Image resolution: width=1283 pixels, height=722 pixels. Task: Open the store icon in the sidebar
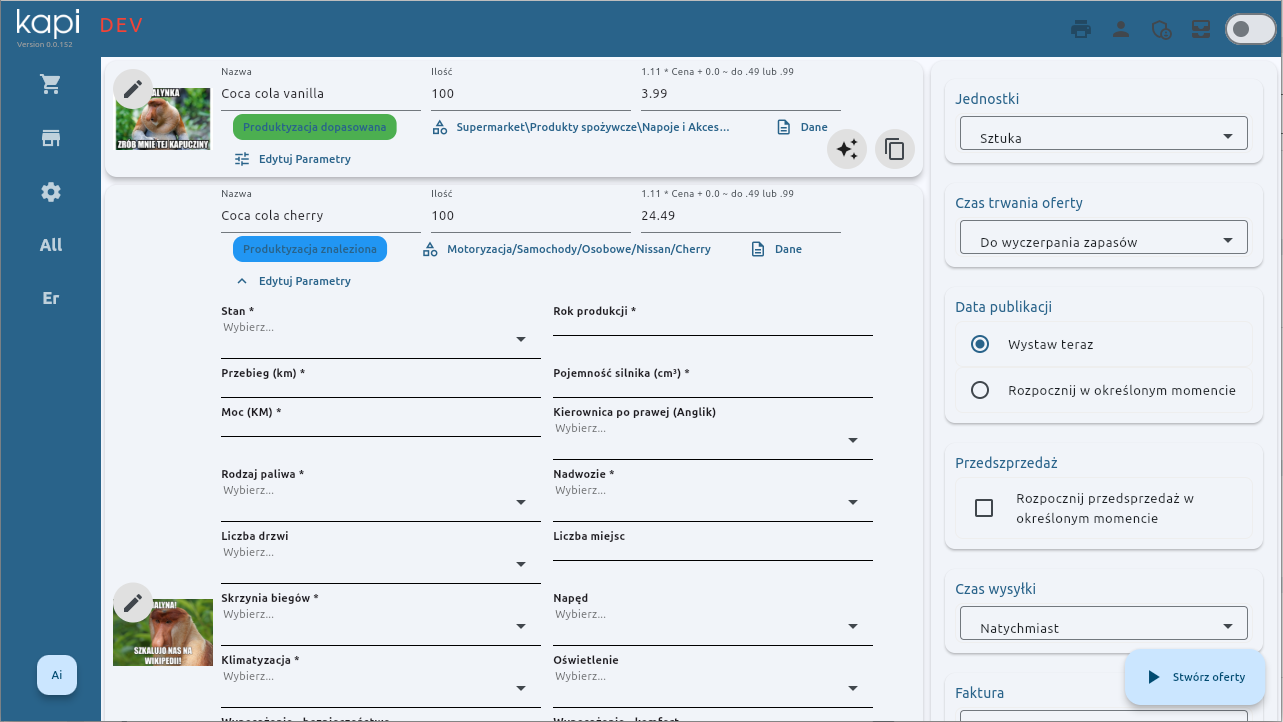pos(51,138)
